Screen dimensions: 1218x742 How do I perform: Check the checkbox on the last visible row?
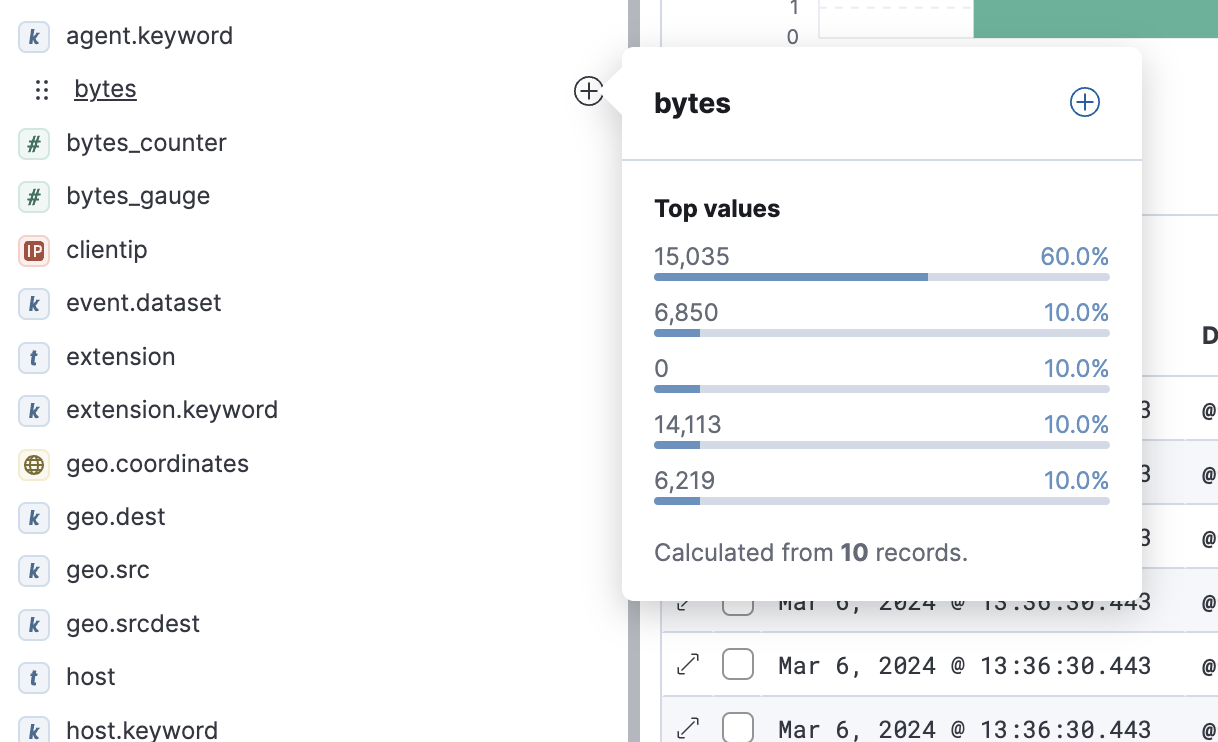click(x=737, y=728)
